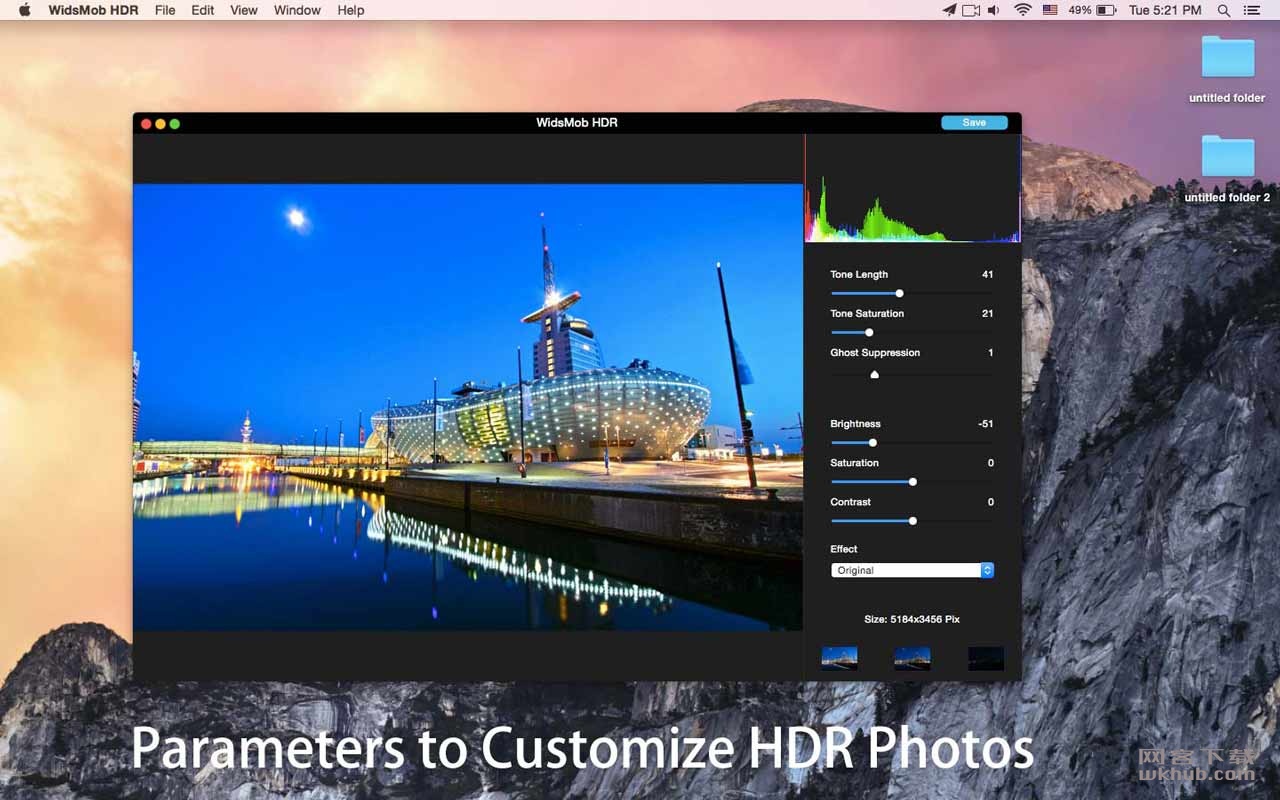Click the Size: 5184x3456 Pix label
This screenshot has width=1280, height=800.
tap(912, 619)
